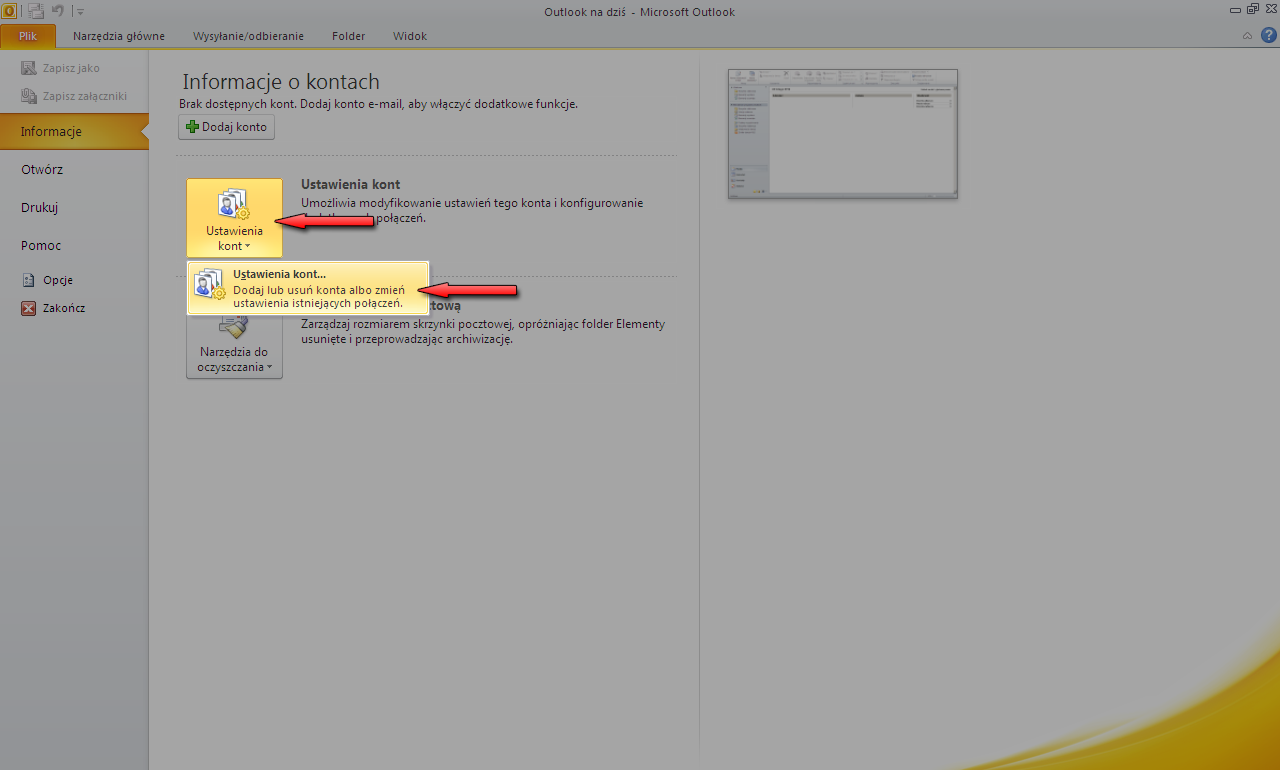
Task: Click the Dodaj konto button
Action: [x=226, y=127]
